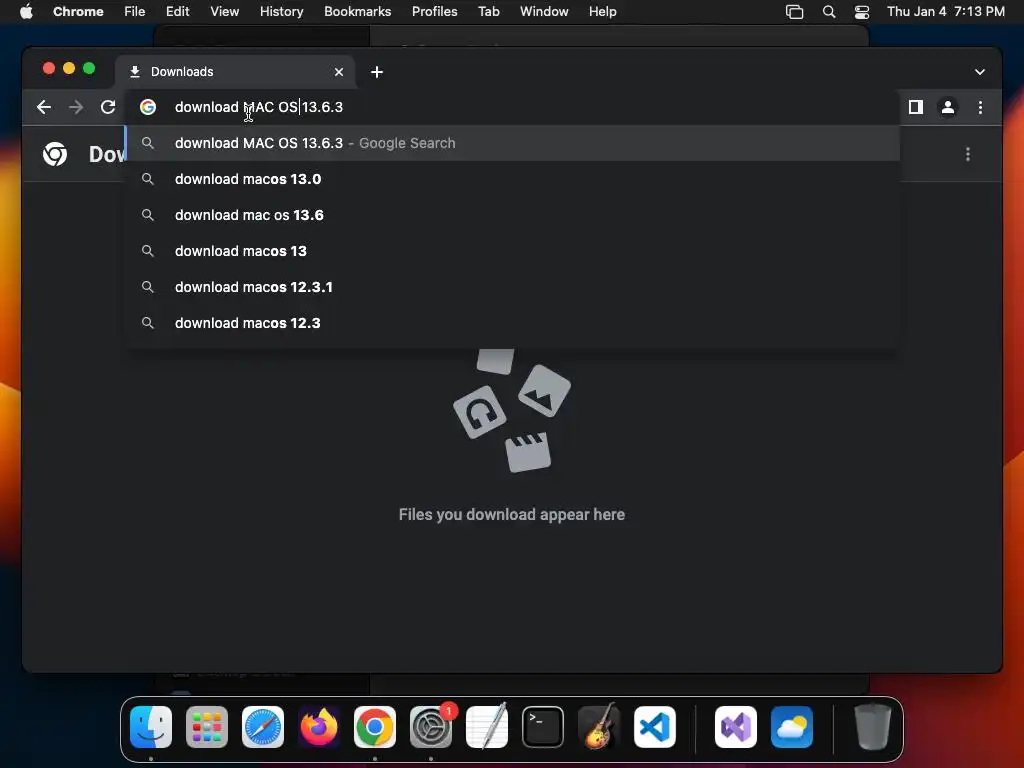Open the Downloads page more actions menu
The image size is (1024, 768).
(968, 154)
